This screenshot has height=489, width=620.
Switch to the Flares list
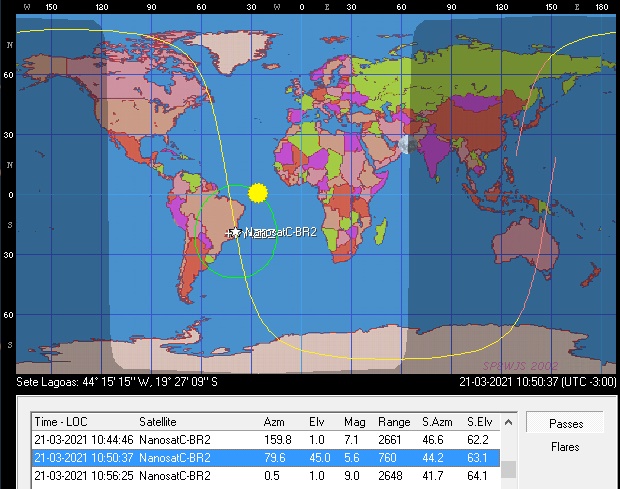[565, 447]
